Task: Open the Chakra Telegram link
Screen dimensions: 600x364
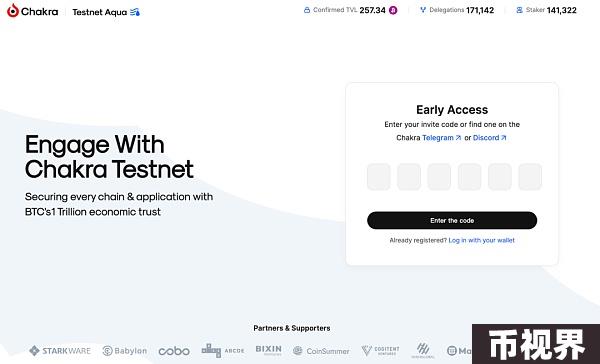Action: [442, 138]
